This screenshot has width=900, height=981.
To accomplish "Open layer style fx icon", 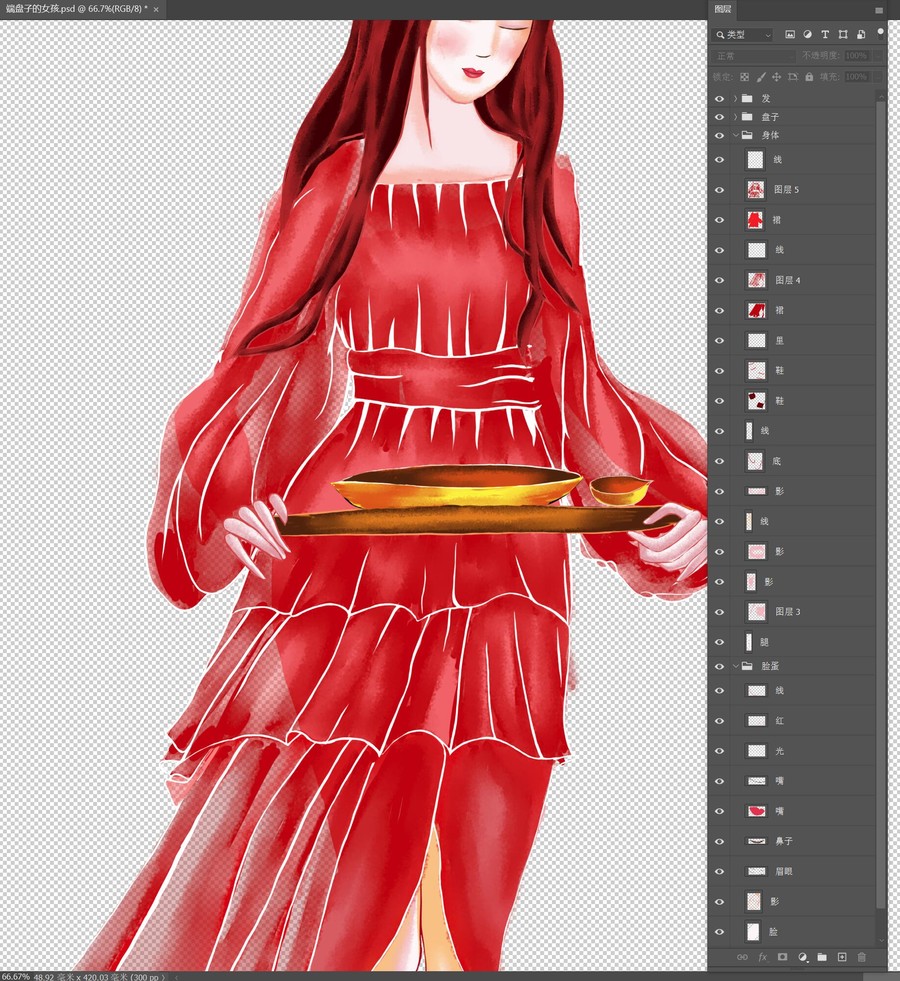I will (x=762, y=957).
